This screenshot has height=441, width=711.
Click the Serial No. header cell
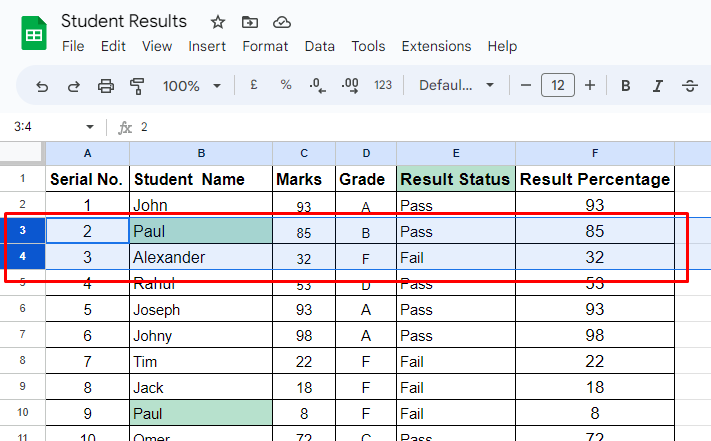pyautogui.click(x=88, y=179)
